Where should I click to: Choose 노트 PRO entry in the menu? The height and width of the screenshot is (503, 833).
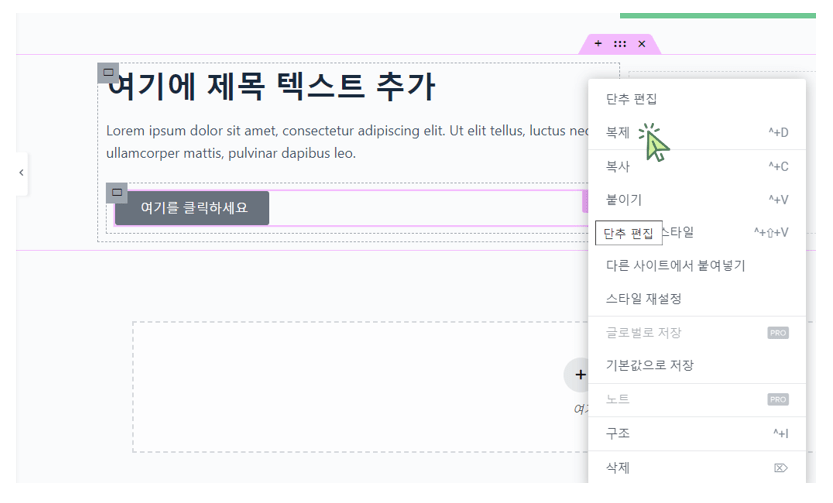697,399
